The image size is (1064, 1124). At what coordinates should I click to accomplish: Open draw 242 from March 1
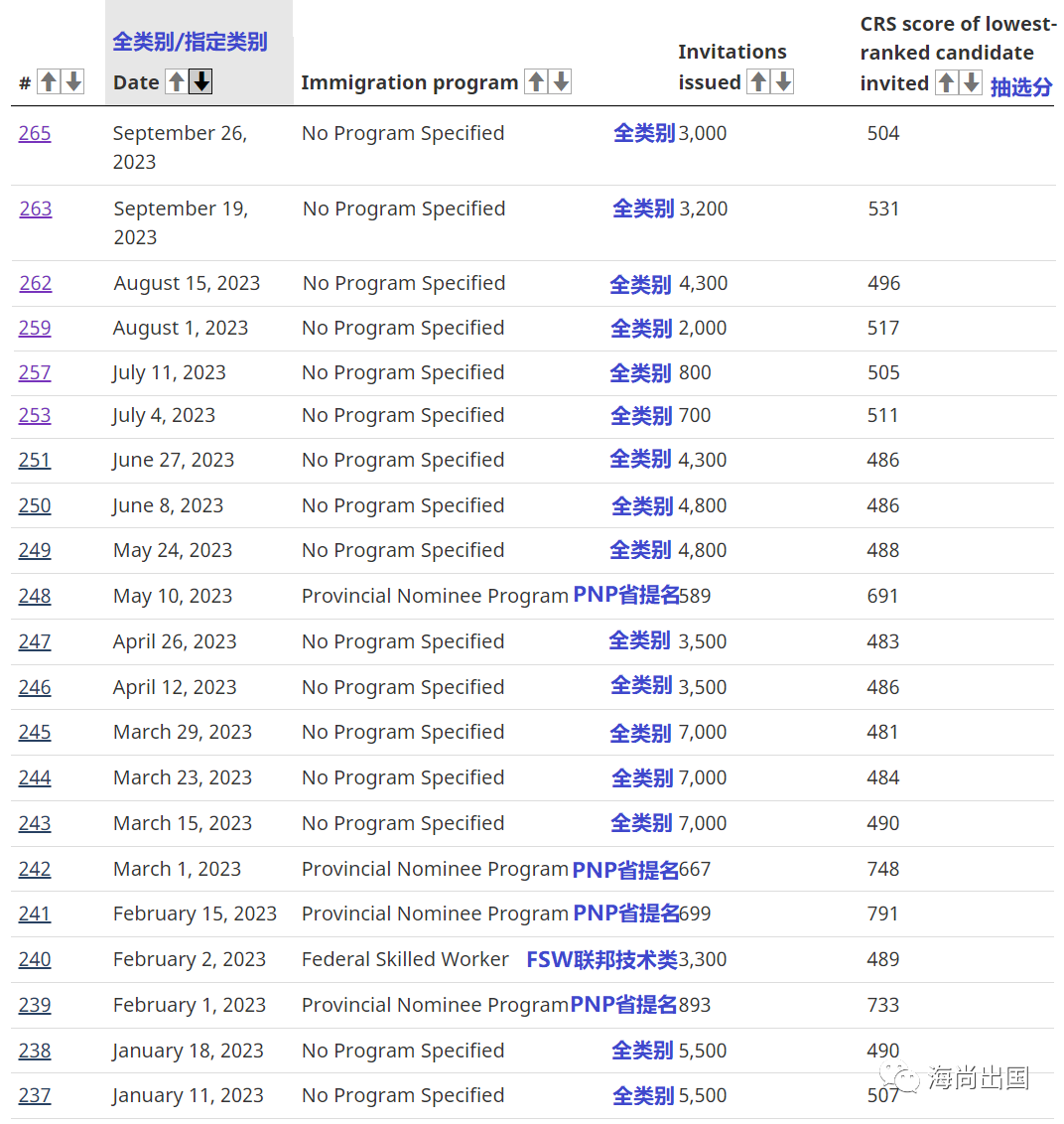tap(35, 869)
